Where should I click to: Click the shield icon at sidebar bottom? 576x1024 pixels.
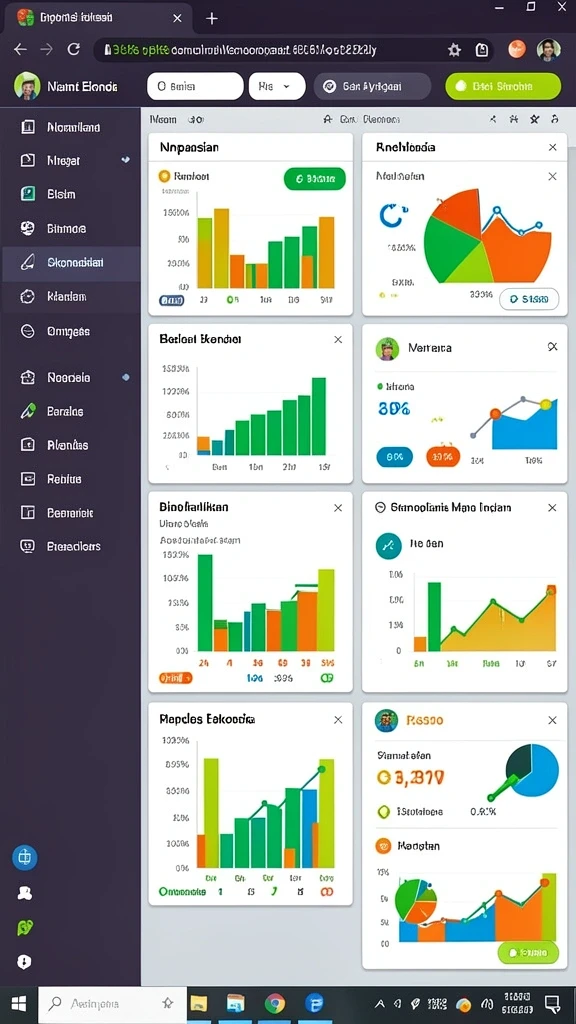tap(25, 962)
